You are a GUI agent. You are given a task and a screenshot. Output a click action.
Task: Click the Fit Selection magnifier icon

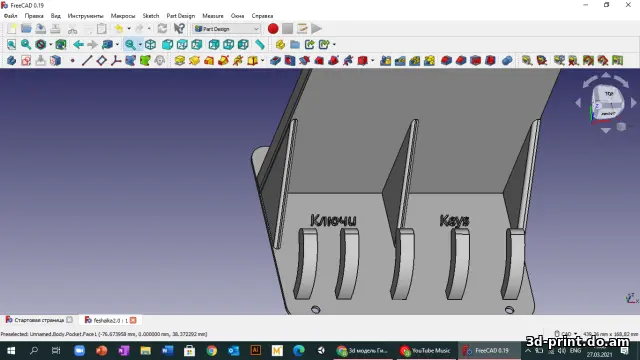[x=26, y=44]
